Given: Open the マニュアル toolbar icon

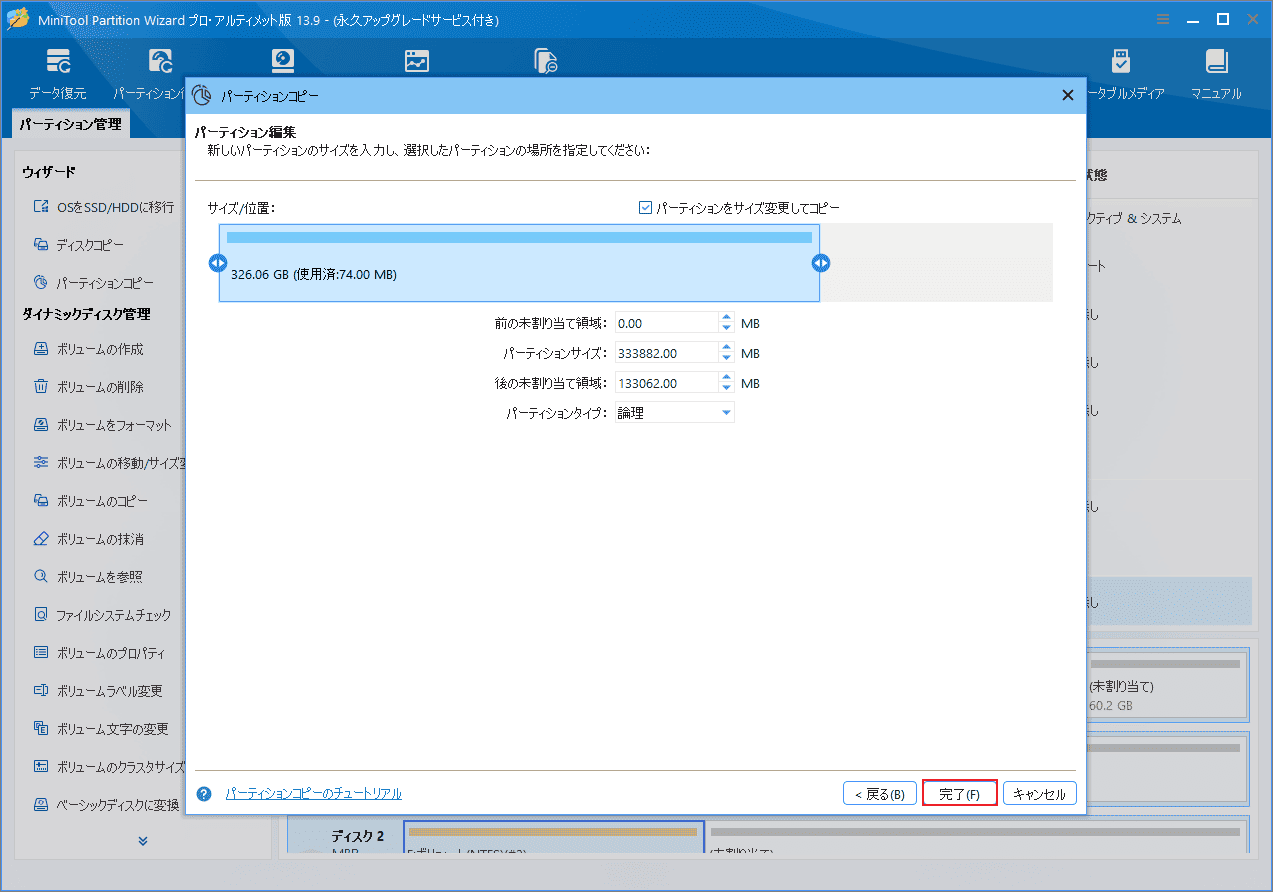Looking at the screenshot, I should point(1216,73).
